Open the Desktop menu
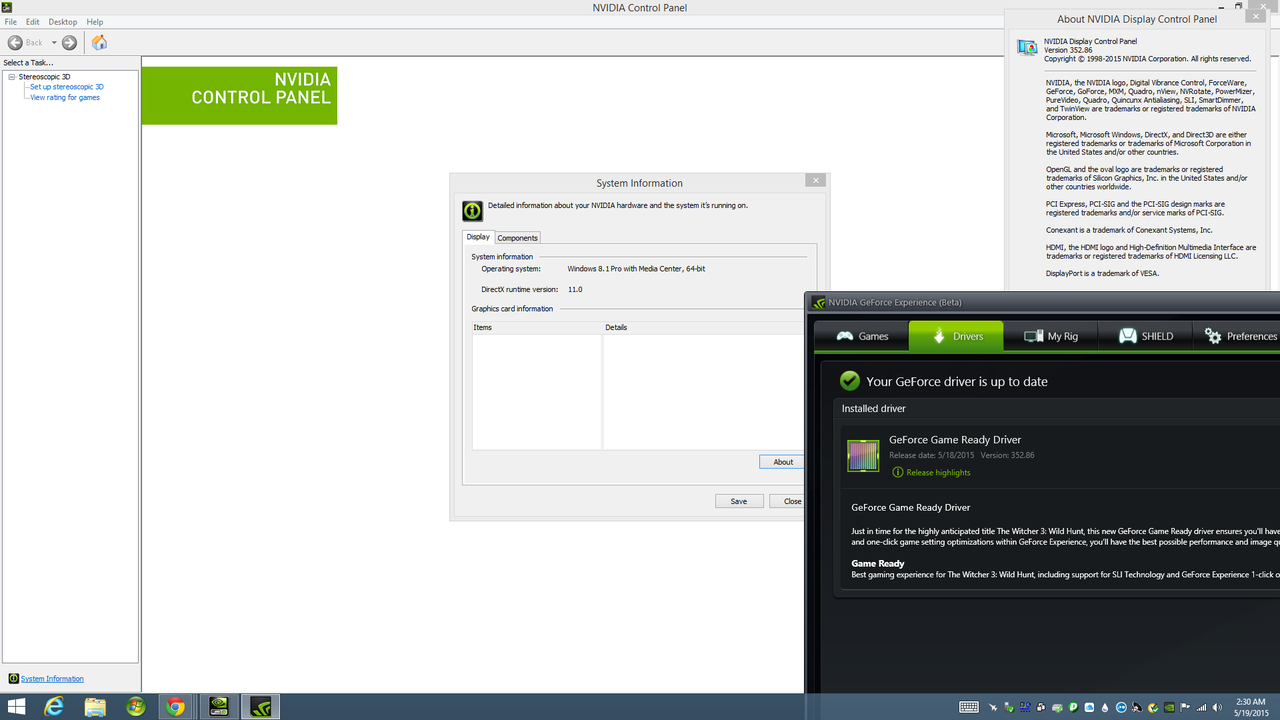Image resolution: width=1280 pixels, height=720 pixels. click(x=63, y=21)
